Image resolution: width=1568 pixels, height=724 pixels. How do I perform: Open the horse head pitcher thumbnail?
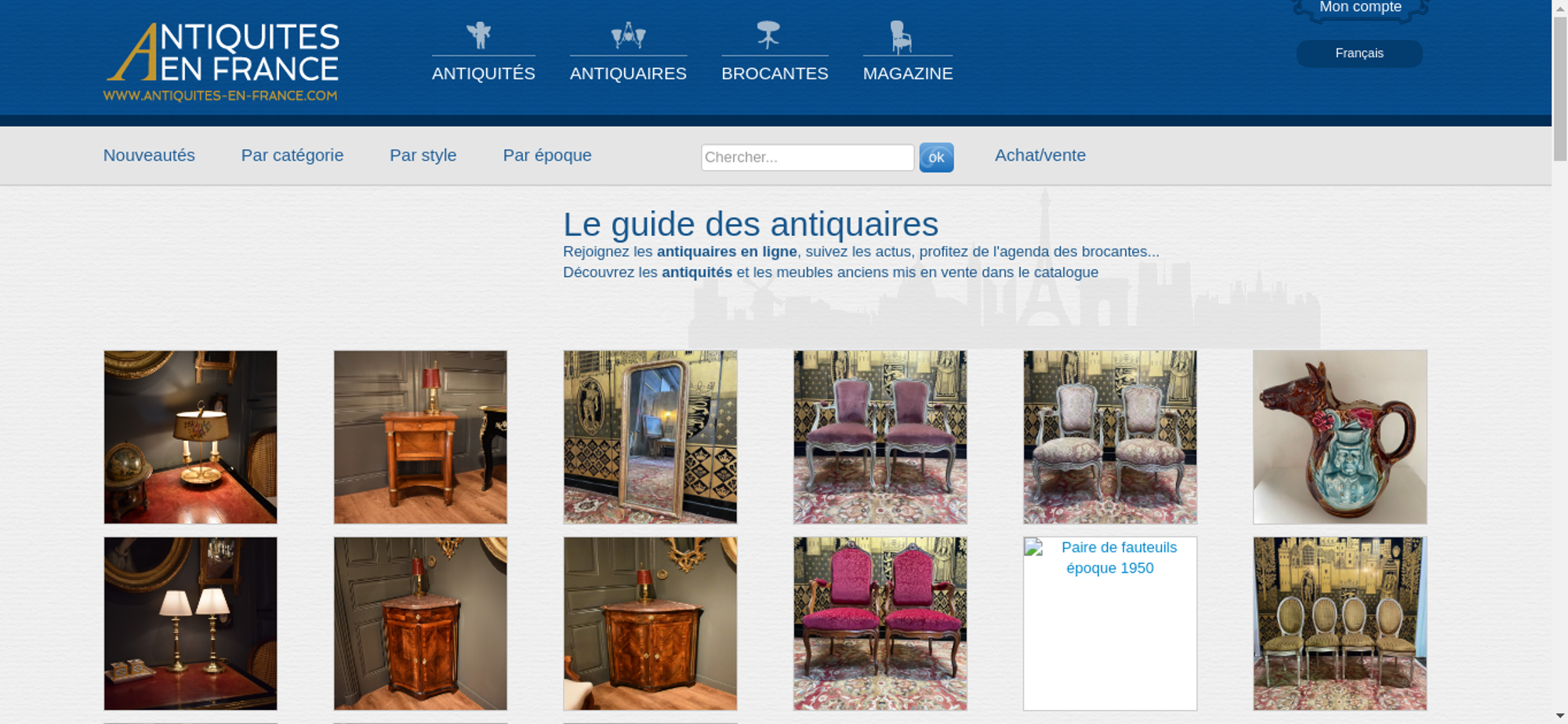point(1340,437)
